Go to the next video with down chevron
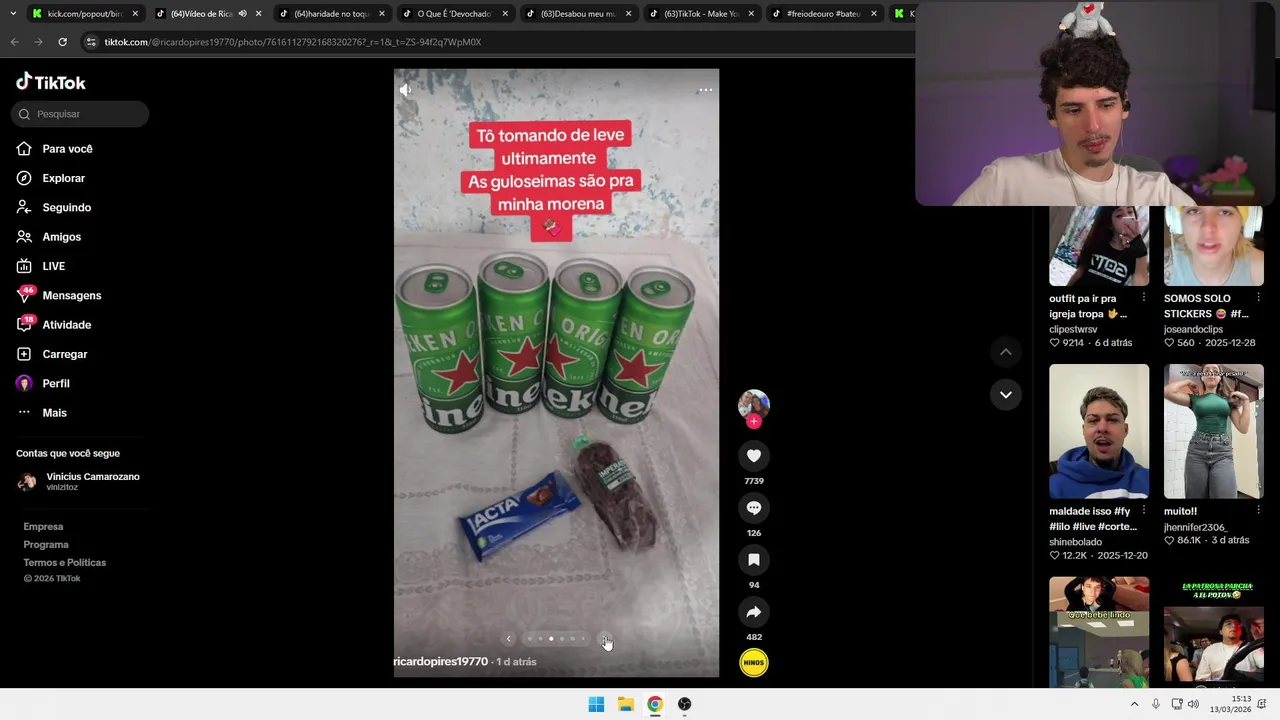1280x720 pixels. tap(1006, 395)
